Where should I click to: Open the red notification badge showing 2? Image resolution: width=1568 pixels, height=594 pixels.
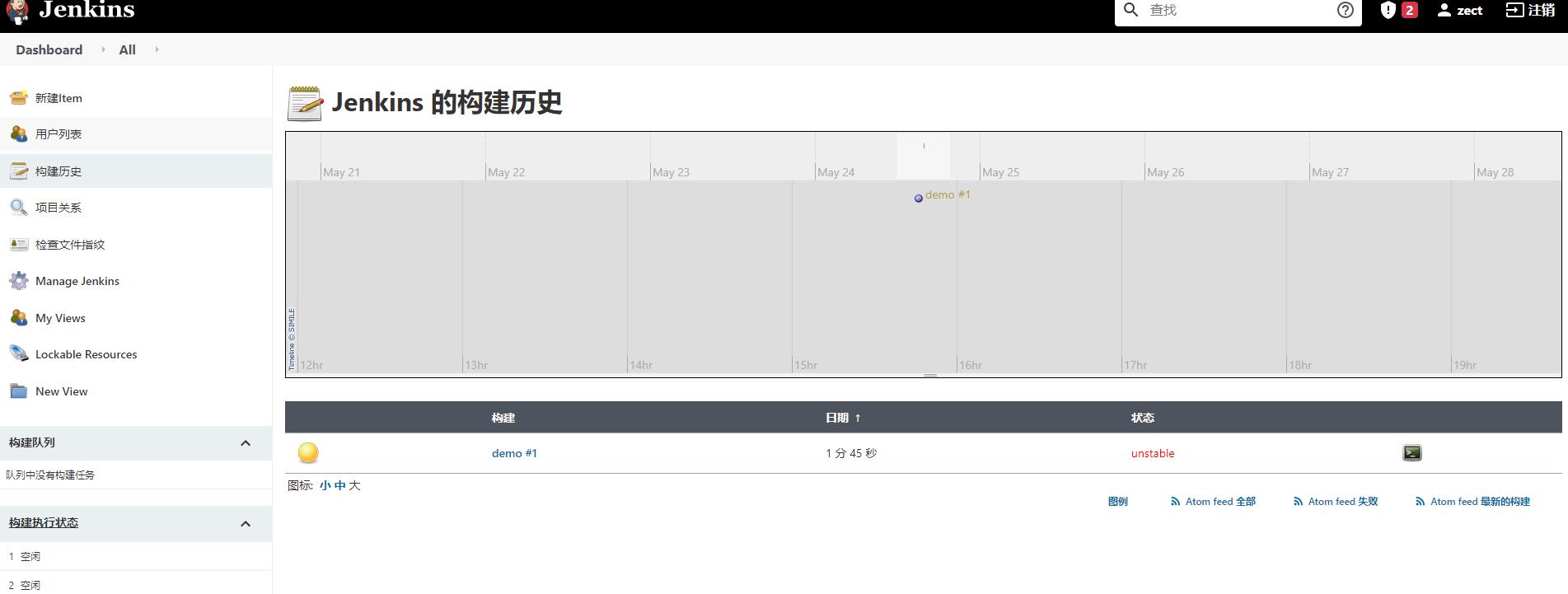[x=1410, y=10]
